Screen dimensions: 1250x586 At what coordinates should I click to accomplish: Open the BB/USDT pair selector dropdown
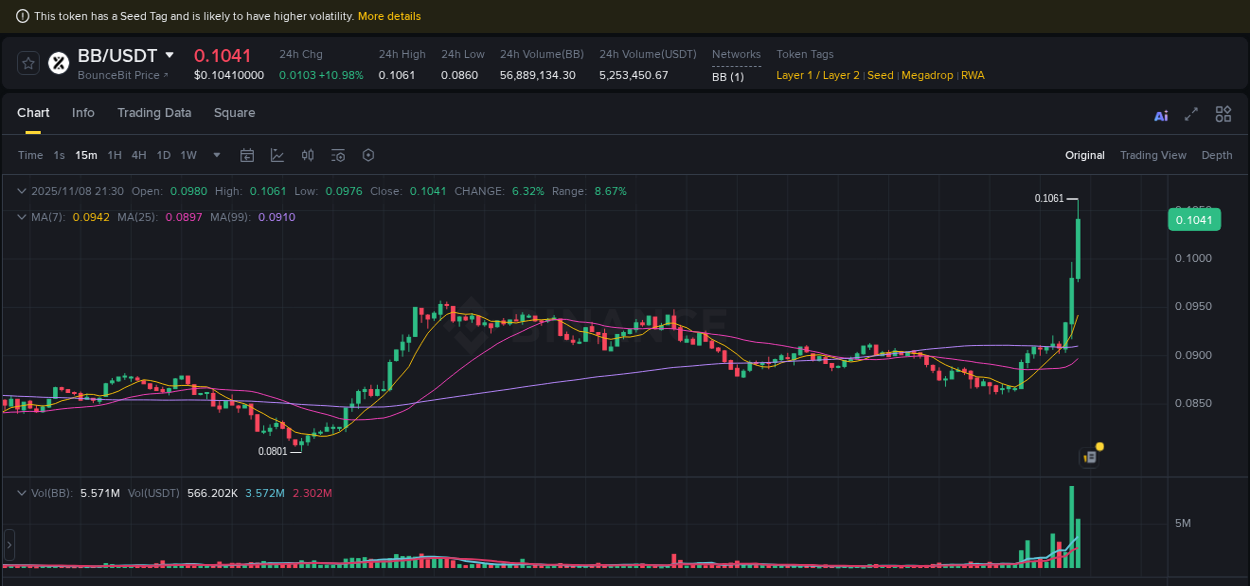168,55
